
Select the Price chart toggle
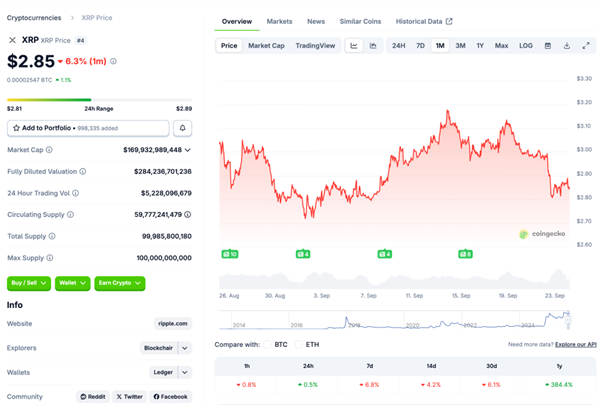tap(229, 46)
